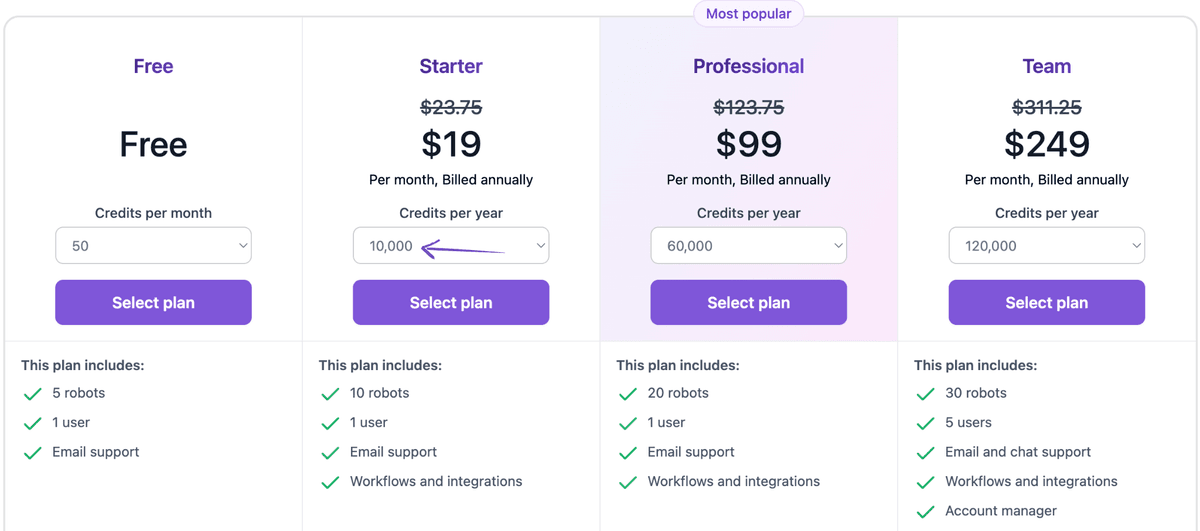Click the Professional plan title
The image size is (1200, 531).
pyautogui.click(x=748, y=67)
